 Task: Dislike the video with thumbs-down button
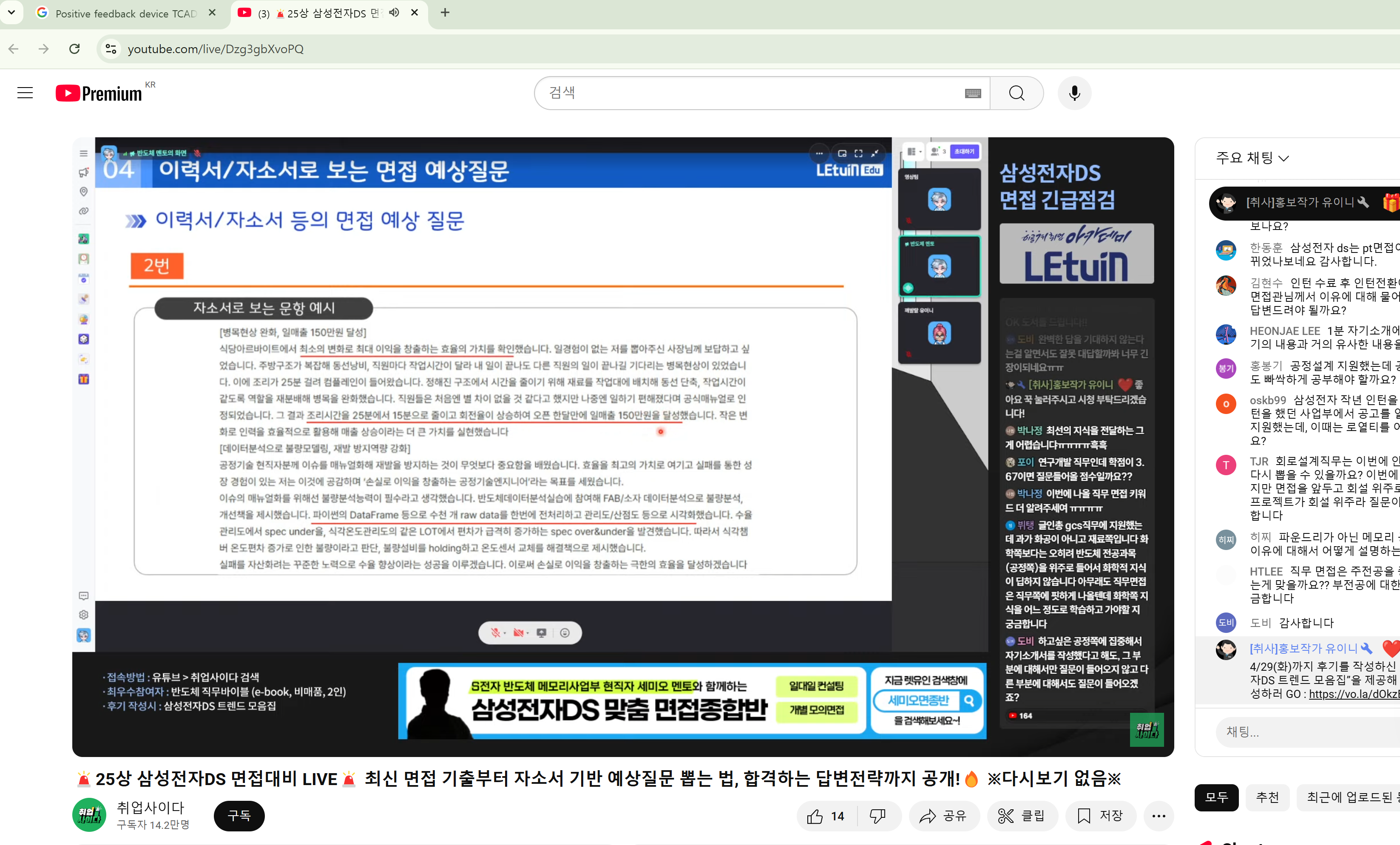(877, 816)
